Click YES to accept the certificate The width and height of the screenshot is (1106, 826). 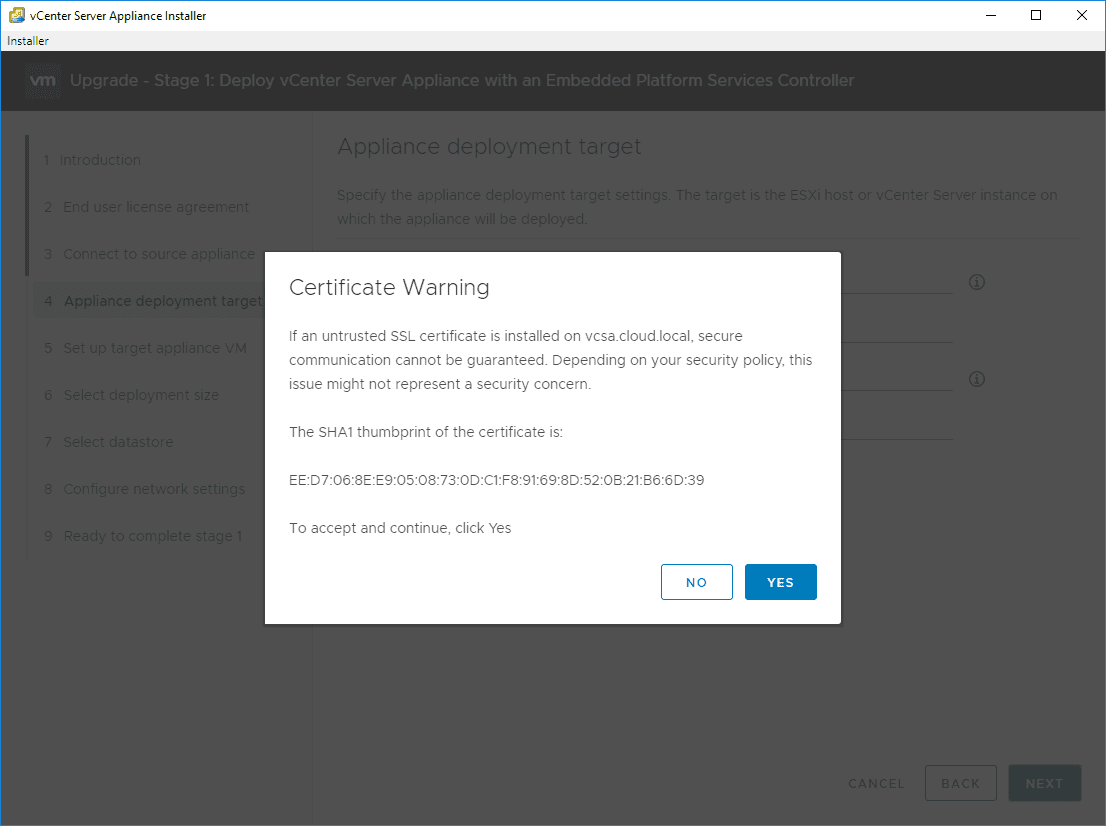tap(780, 582)
